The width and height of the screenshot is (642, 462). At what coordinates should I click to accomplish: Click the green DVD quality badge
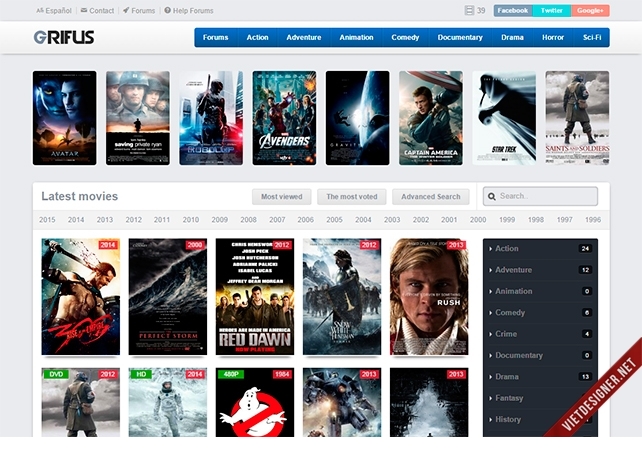[x=56, y=374]
